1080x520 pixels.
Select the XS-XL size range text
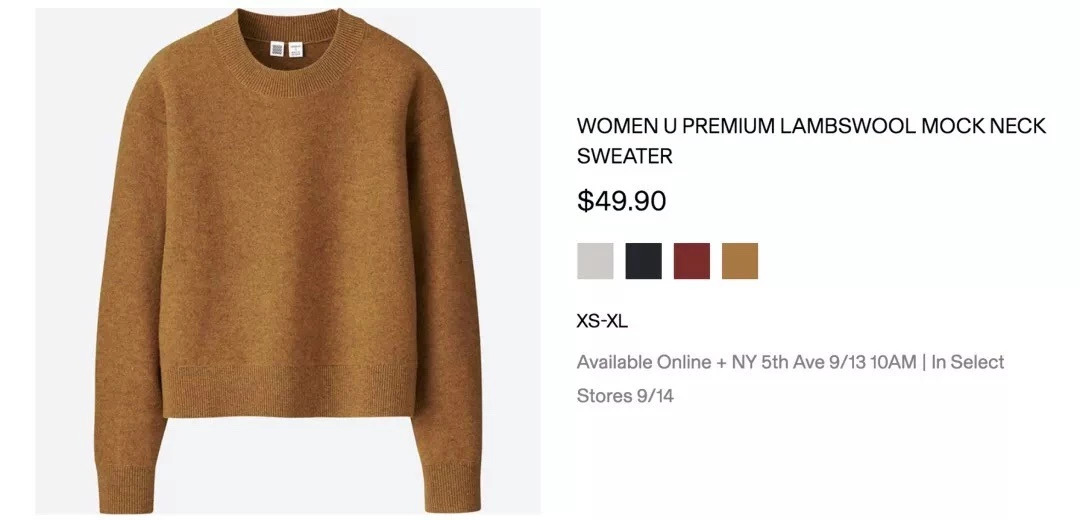[602, 322]
